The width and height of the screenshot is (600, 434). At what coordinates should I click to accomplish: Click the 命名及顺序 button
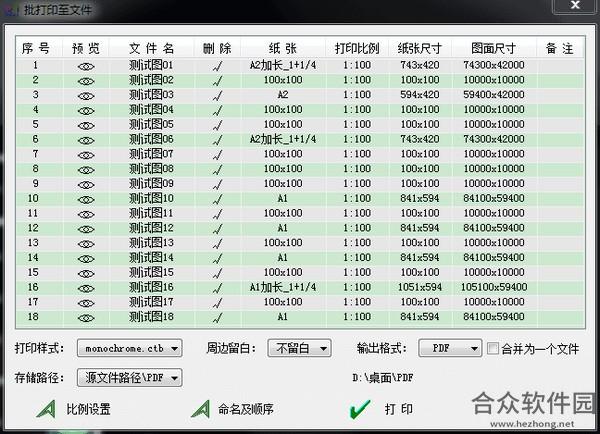click(x=233, y=409)
